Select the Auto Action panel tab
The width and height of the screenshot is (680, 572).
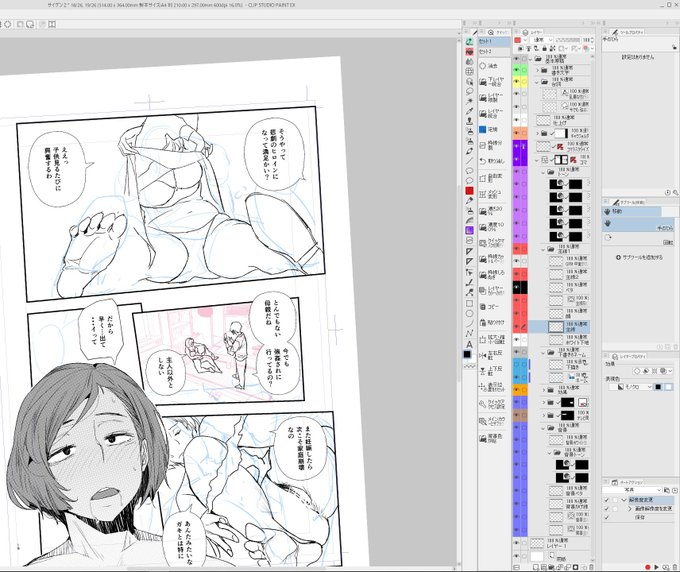point(628,482)
